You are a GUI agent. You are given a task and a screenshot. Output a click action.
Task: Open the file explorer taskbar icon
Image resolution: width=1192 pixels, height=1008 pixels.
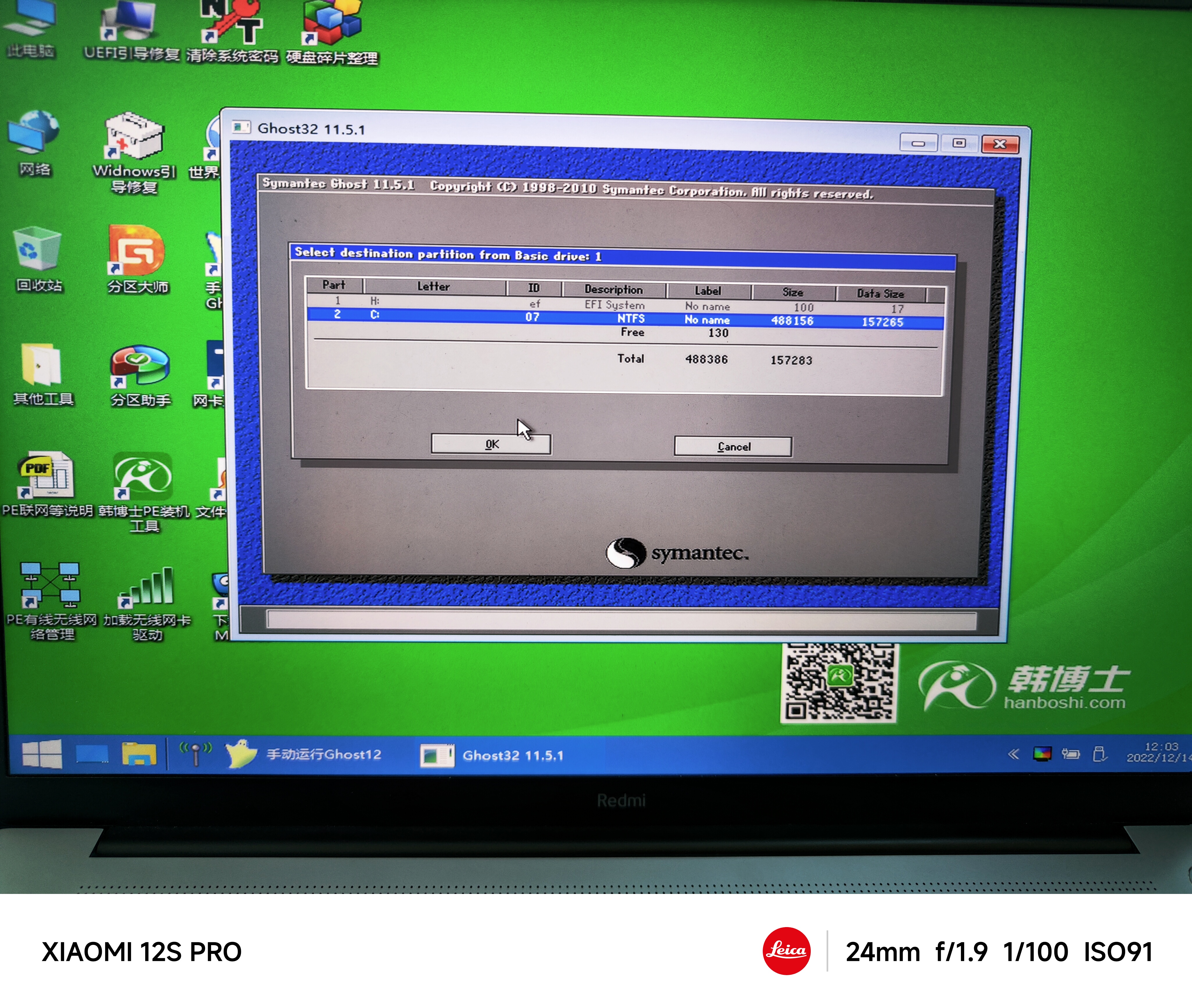(139, 754)
